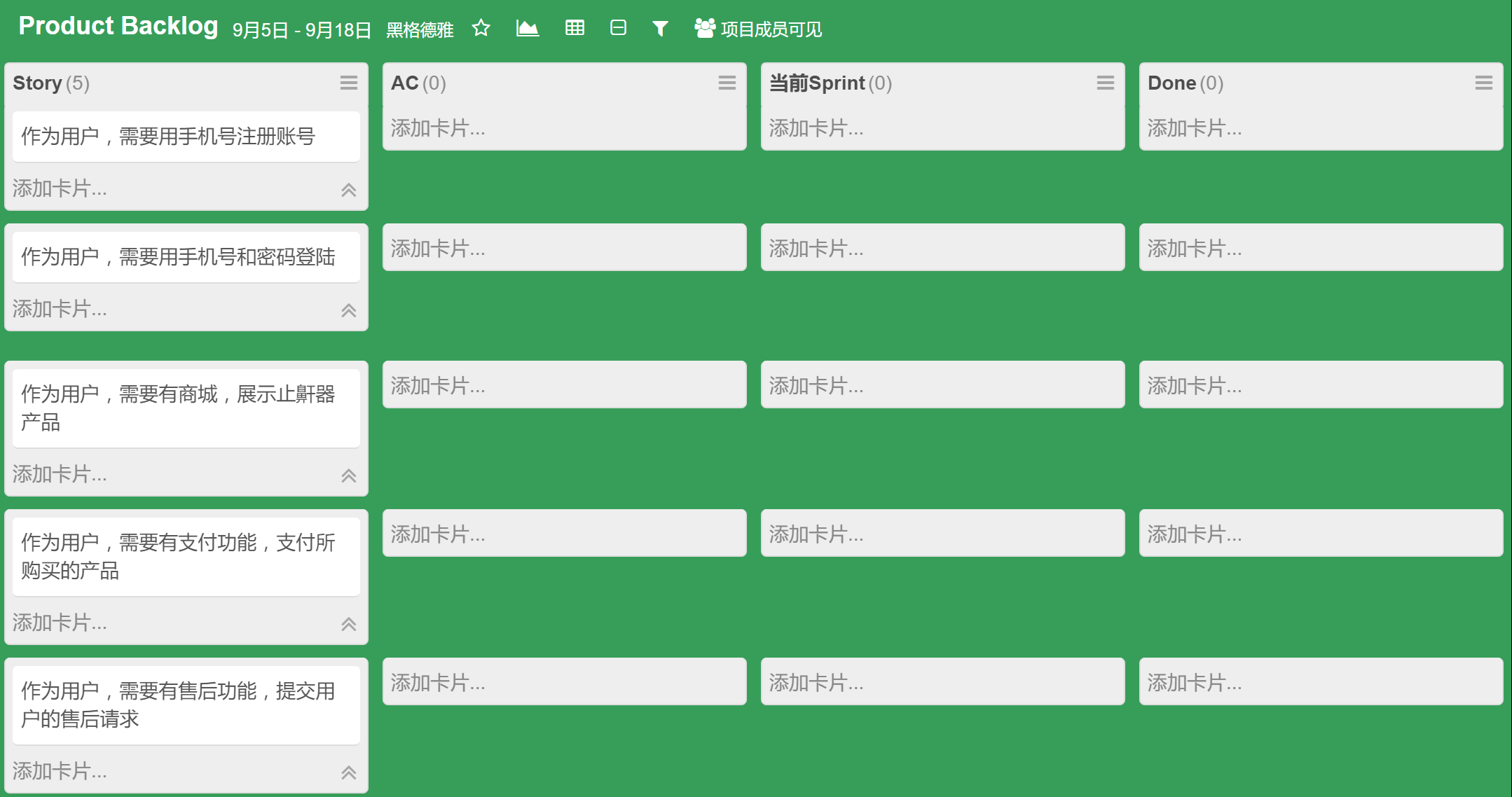The image size is (1512, 797).
Task: Collapse the 手机号注册账号 swimlane chevron
Action: pyautogui.click(x=349, y=190)
